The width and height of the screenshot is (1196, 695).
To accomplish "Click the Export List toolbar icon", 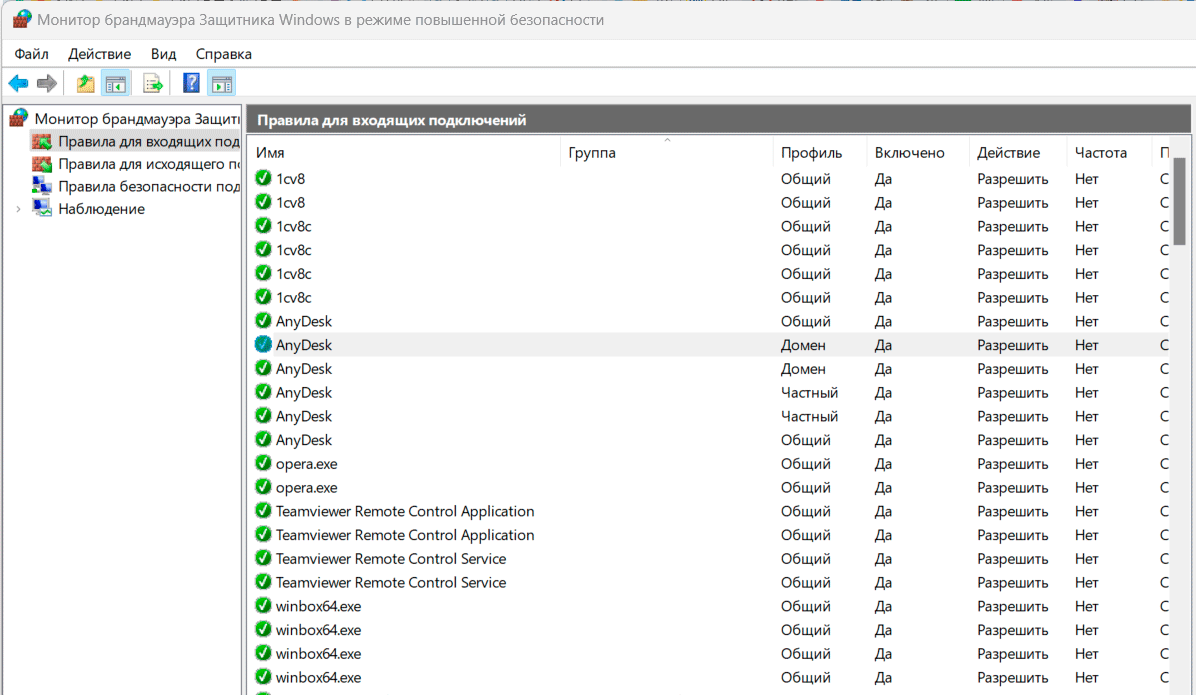I will click(x=153, y=84).
